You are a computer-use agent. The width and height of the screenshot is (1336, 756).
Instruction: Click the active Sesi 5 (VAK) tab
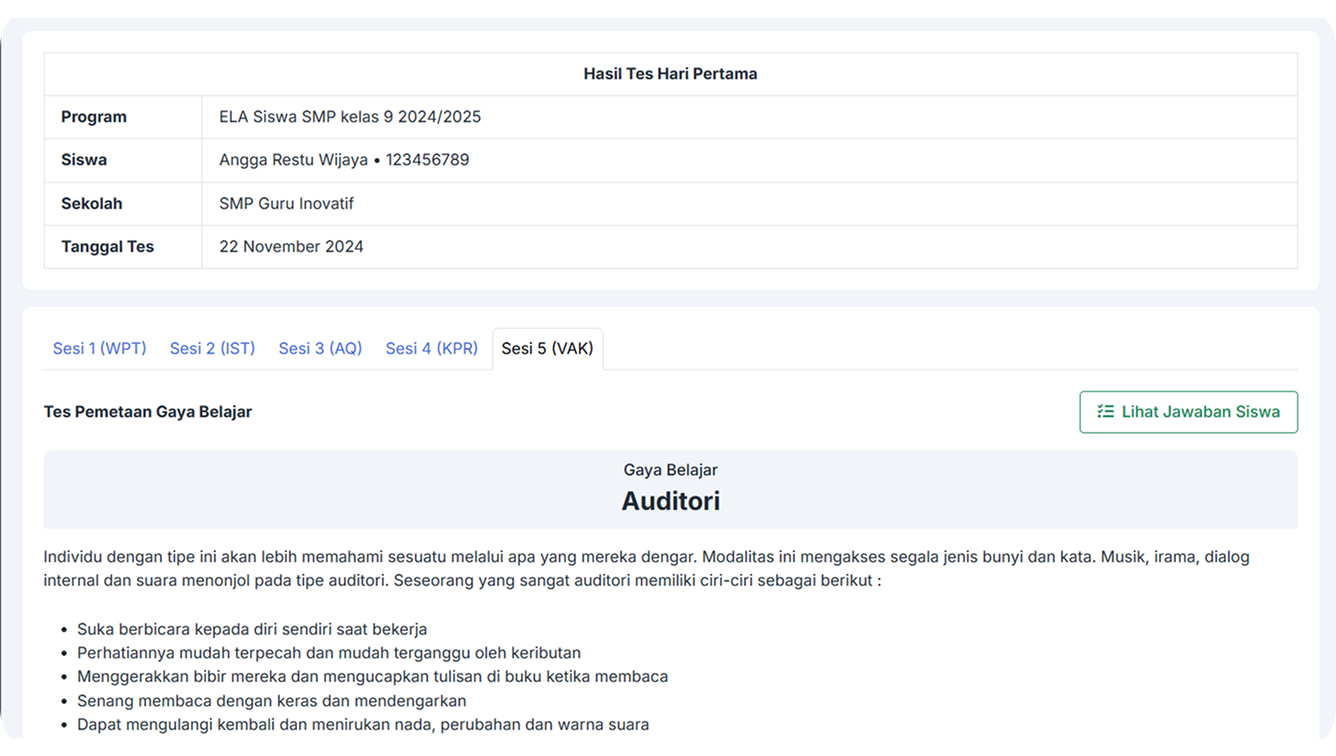547,348
